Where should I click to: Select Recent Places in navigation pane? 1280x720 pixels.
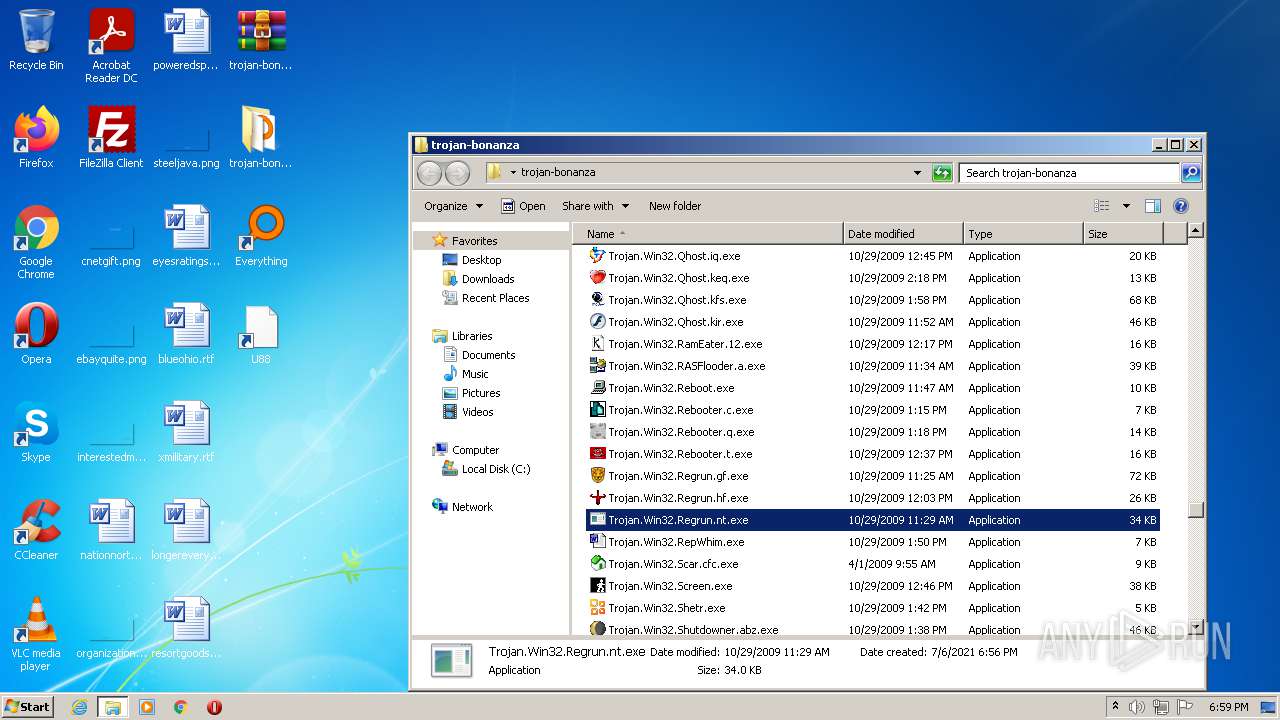pos(495,298)
